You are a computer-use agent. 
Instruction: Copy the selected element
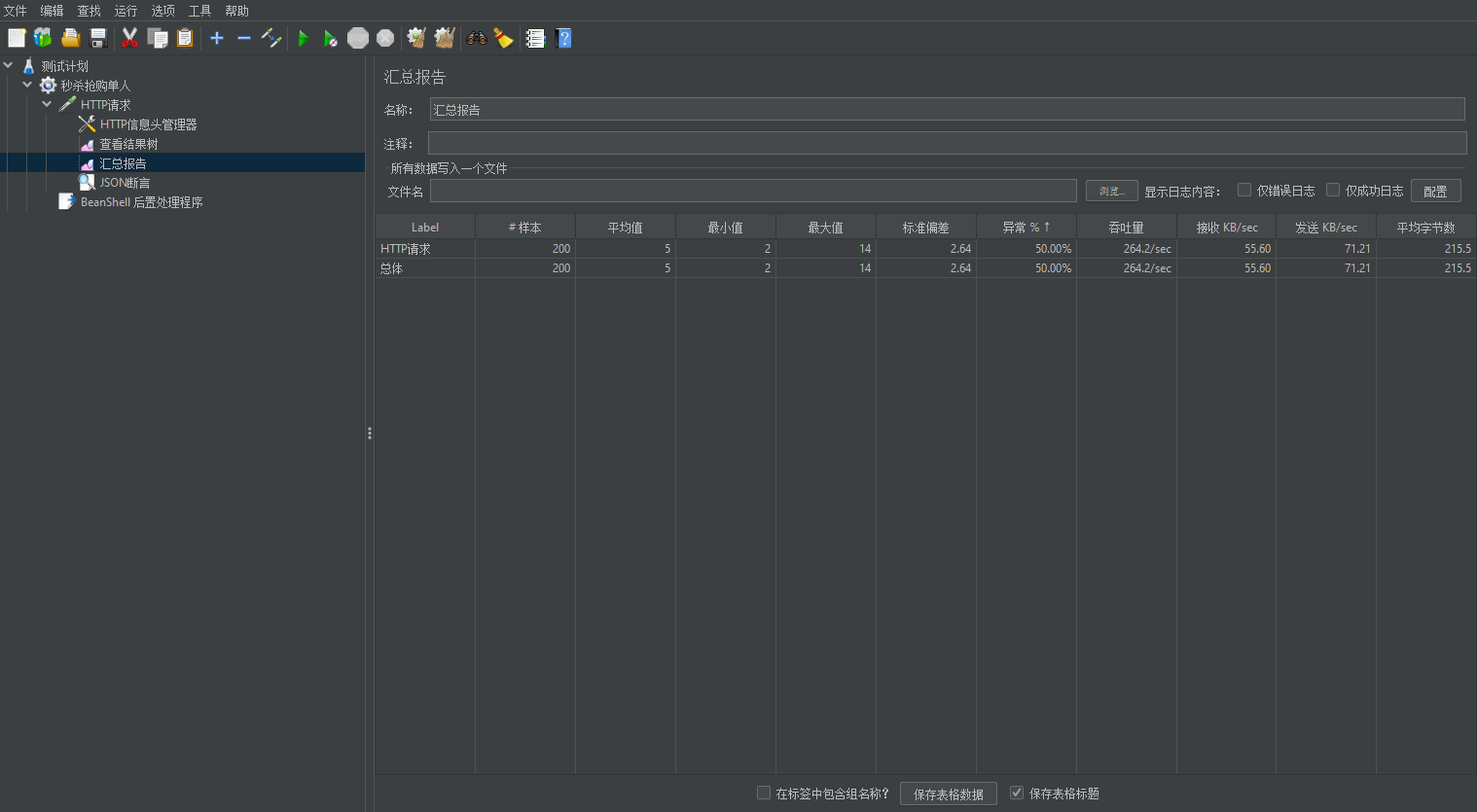pos(158,38)
